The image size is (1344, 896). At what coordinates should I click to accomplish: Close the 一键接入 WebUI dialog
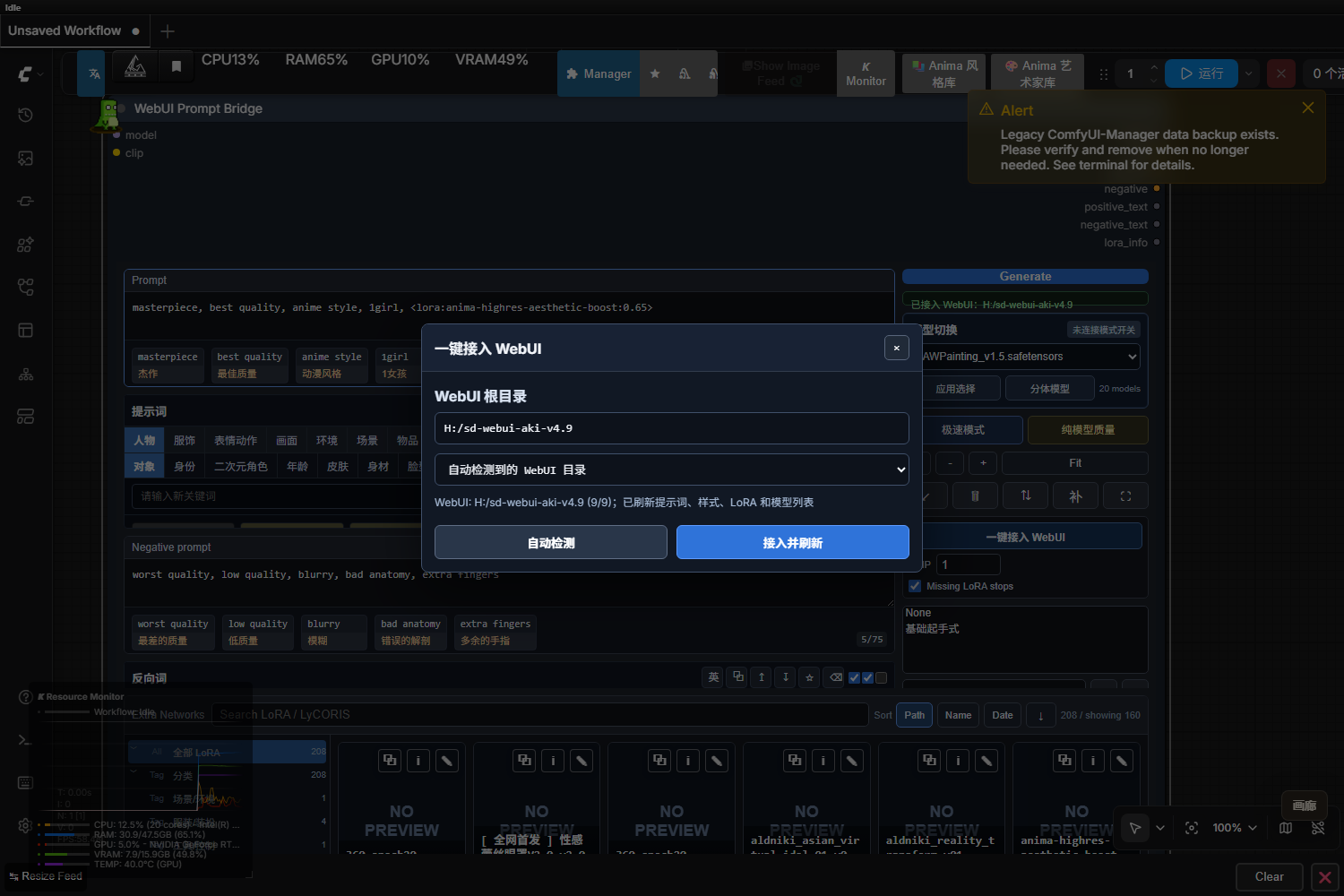pyautogui.click(x=897, y=348)
